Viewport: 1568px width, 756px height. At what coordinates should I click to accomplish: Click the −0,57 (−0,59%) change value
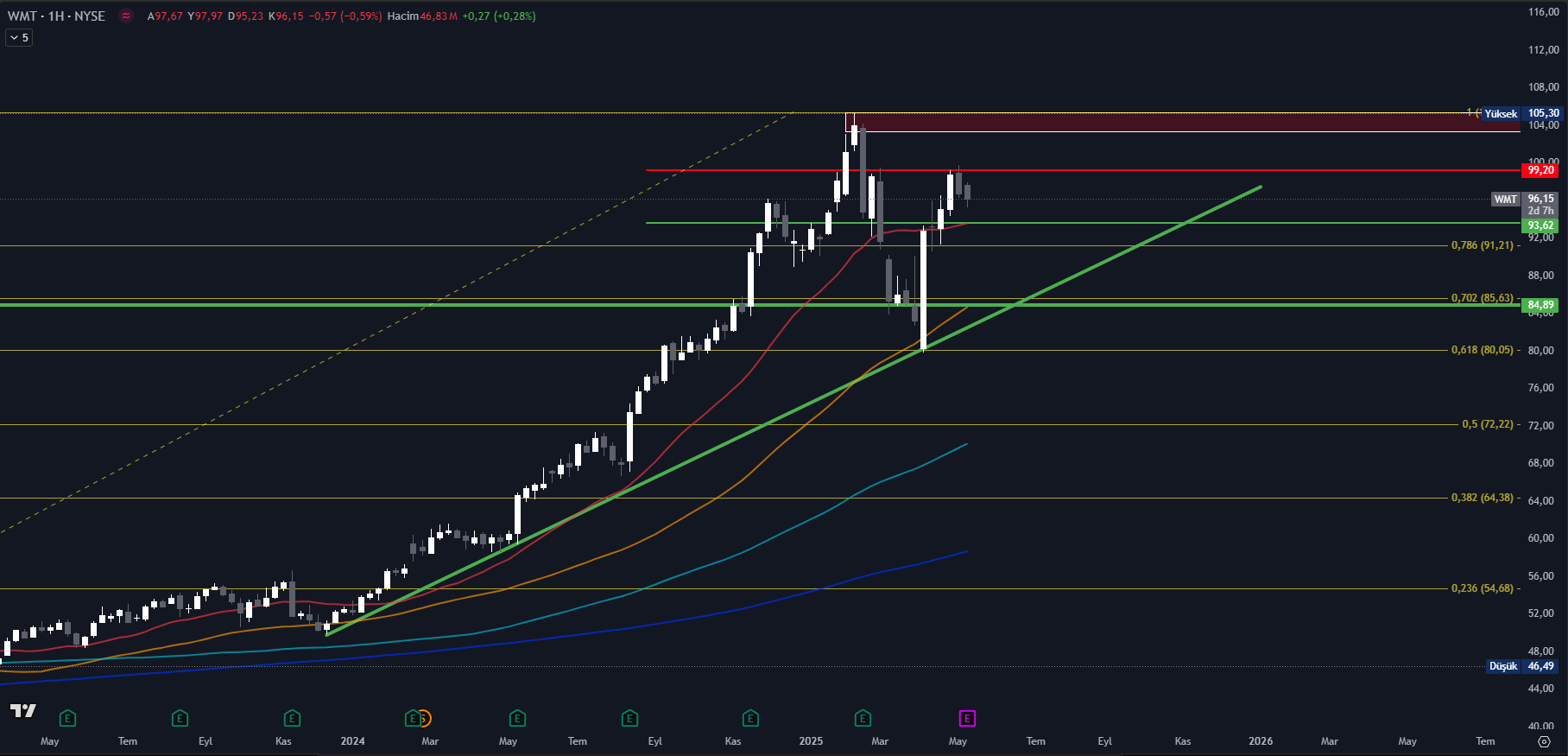345,16
